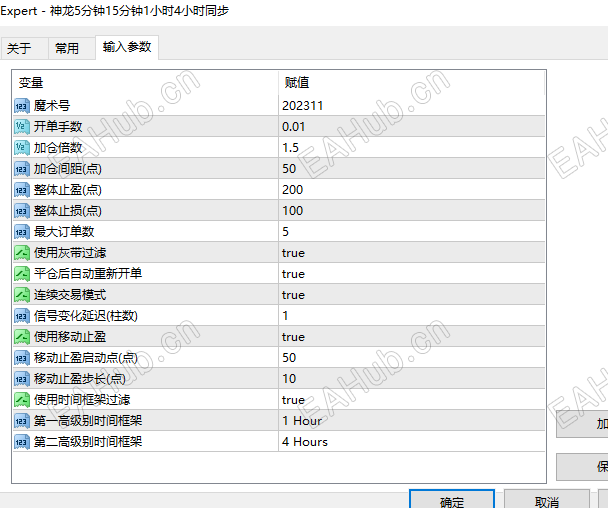Click the boolean icon beside 连续交易模式
Image resolution: width=608 pixels, height=508 pixels.
pyautogui.click(x=22, y=295)
